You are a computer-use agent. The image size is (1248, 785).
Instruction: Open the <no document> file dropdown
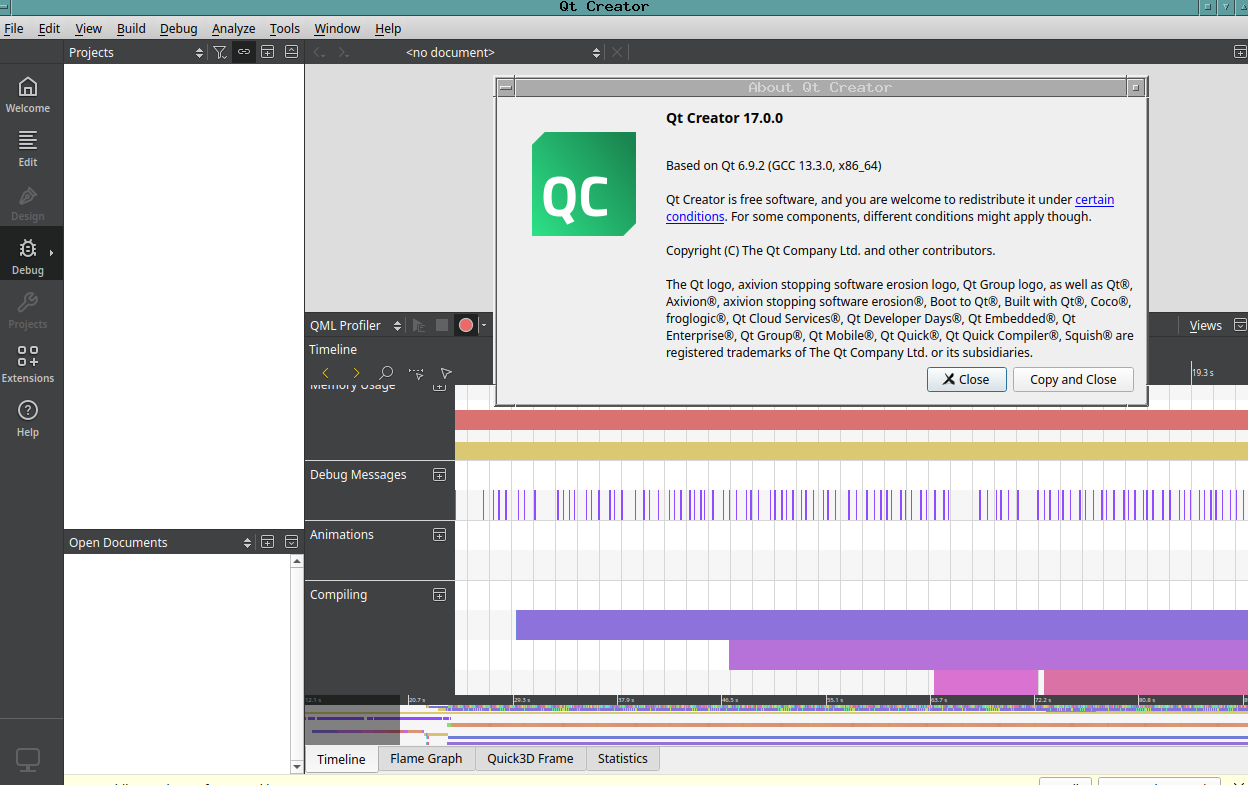pos(502,52)
